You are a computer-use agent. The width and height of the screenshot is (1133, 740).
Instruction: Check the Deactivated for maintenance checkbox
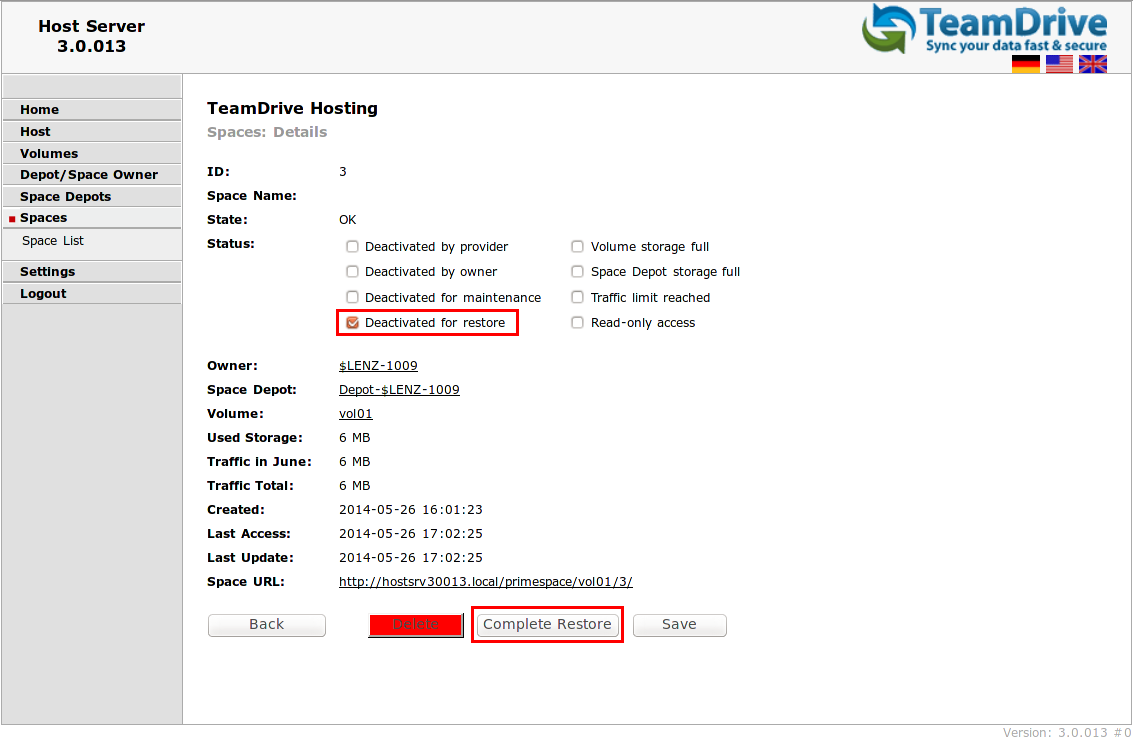[352, 297]
